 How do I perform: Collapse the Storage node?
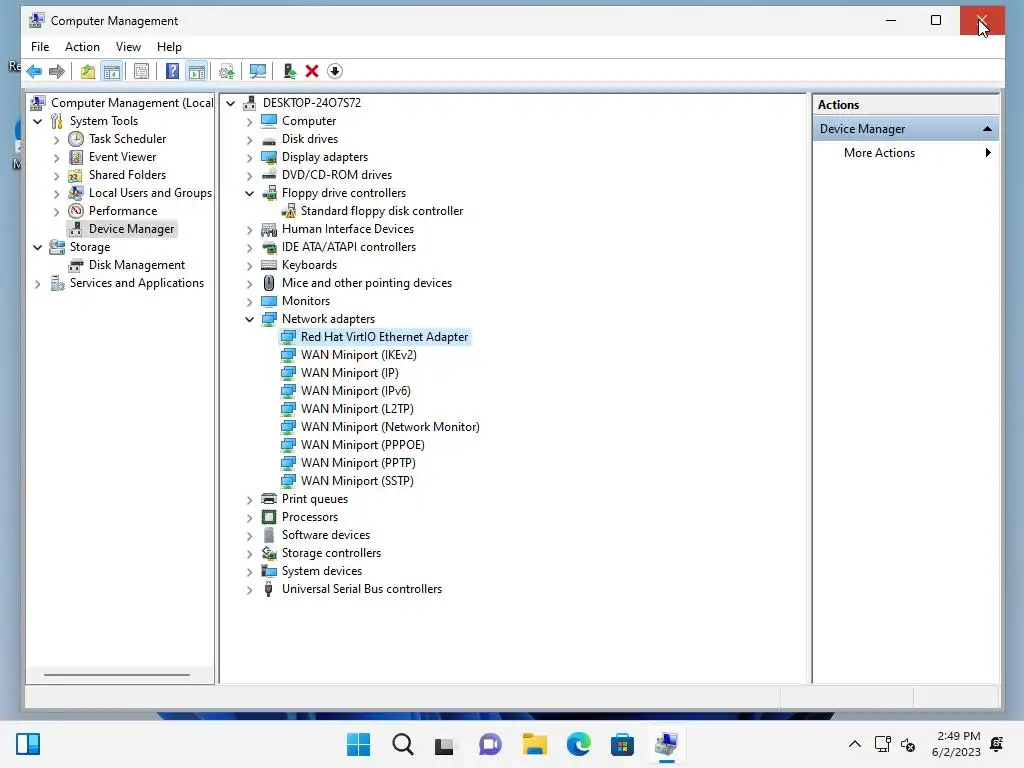[x=38, y=248]
